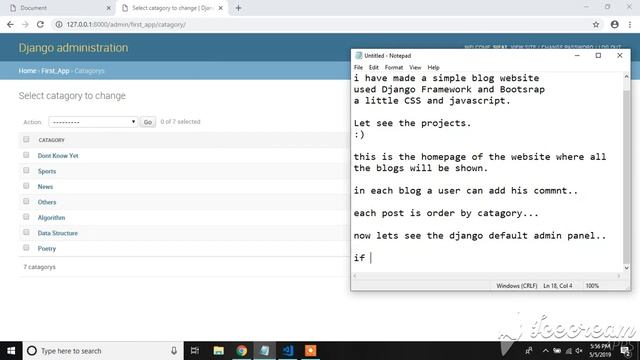Tick the select-all CATAGORY header checkbox
The height and width of the screenshot is (360, 640).
[x=26, y=140]
